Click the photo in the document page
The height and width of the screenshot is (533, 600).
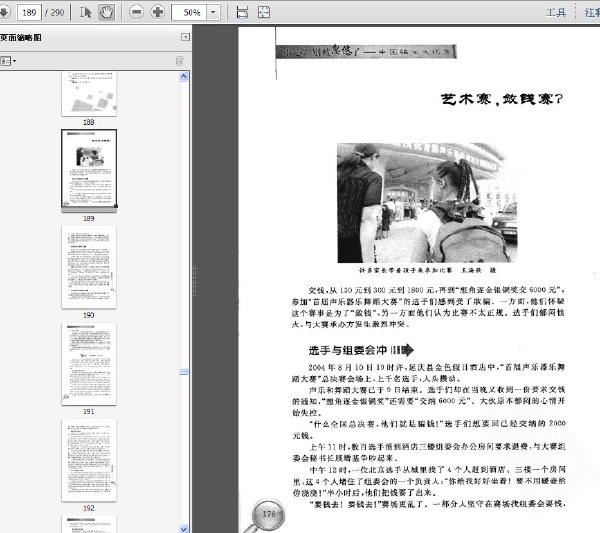pyautogui.click(x=427, y=203)
